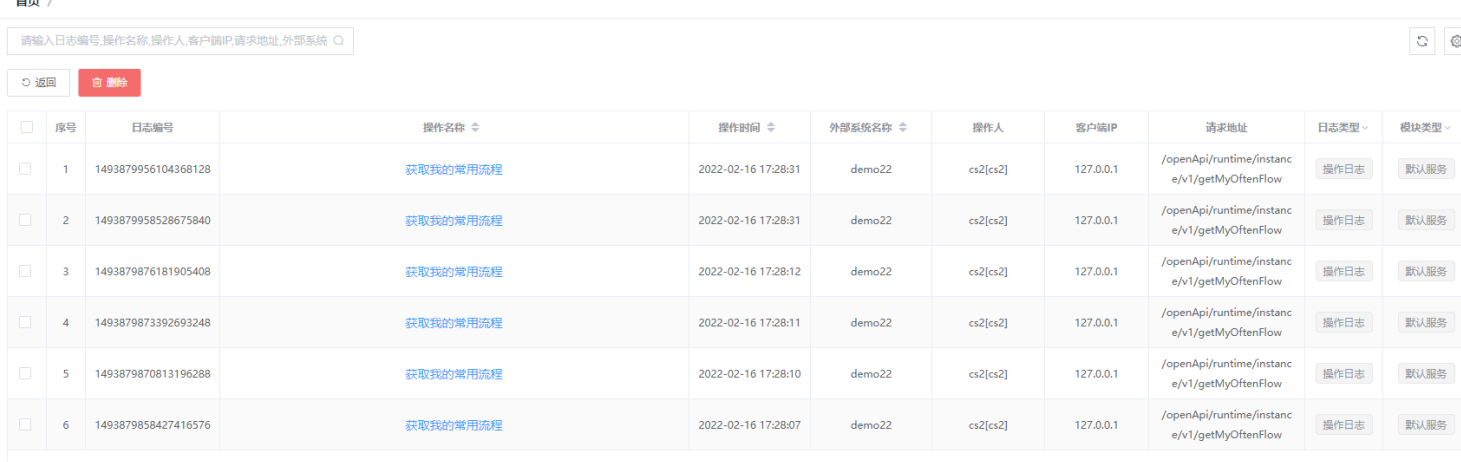Open the 获取我的常用流程 link in row 2

pyautogui.click(x=454, y=220)
